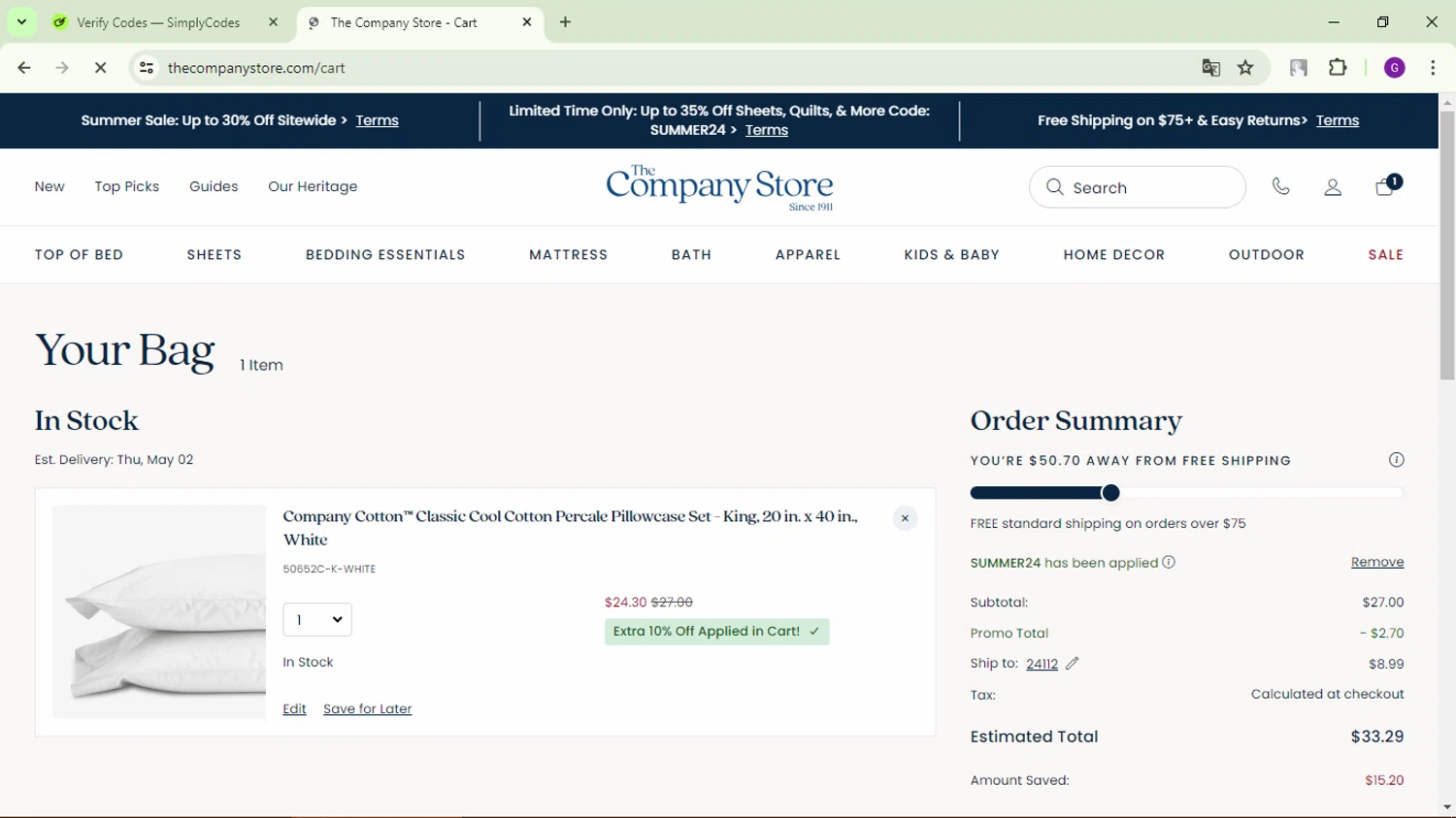Open browser extensions puzzle icon
Image resolution: width=1456 pixels, height=818 pixels.
[x=1338, y=68]
